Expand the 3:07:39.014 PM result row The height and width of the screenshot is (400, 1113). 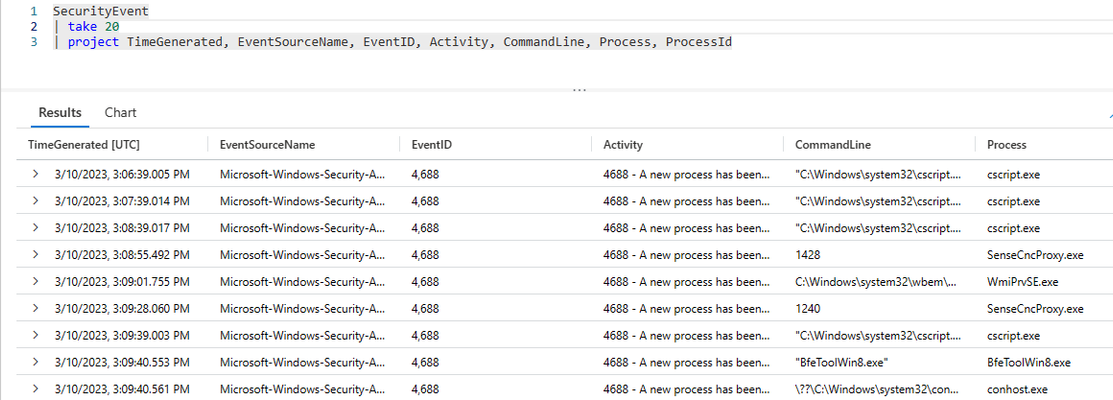[x=35, y=201]
